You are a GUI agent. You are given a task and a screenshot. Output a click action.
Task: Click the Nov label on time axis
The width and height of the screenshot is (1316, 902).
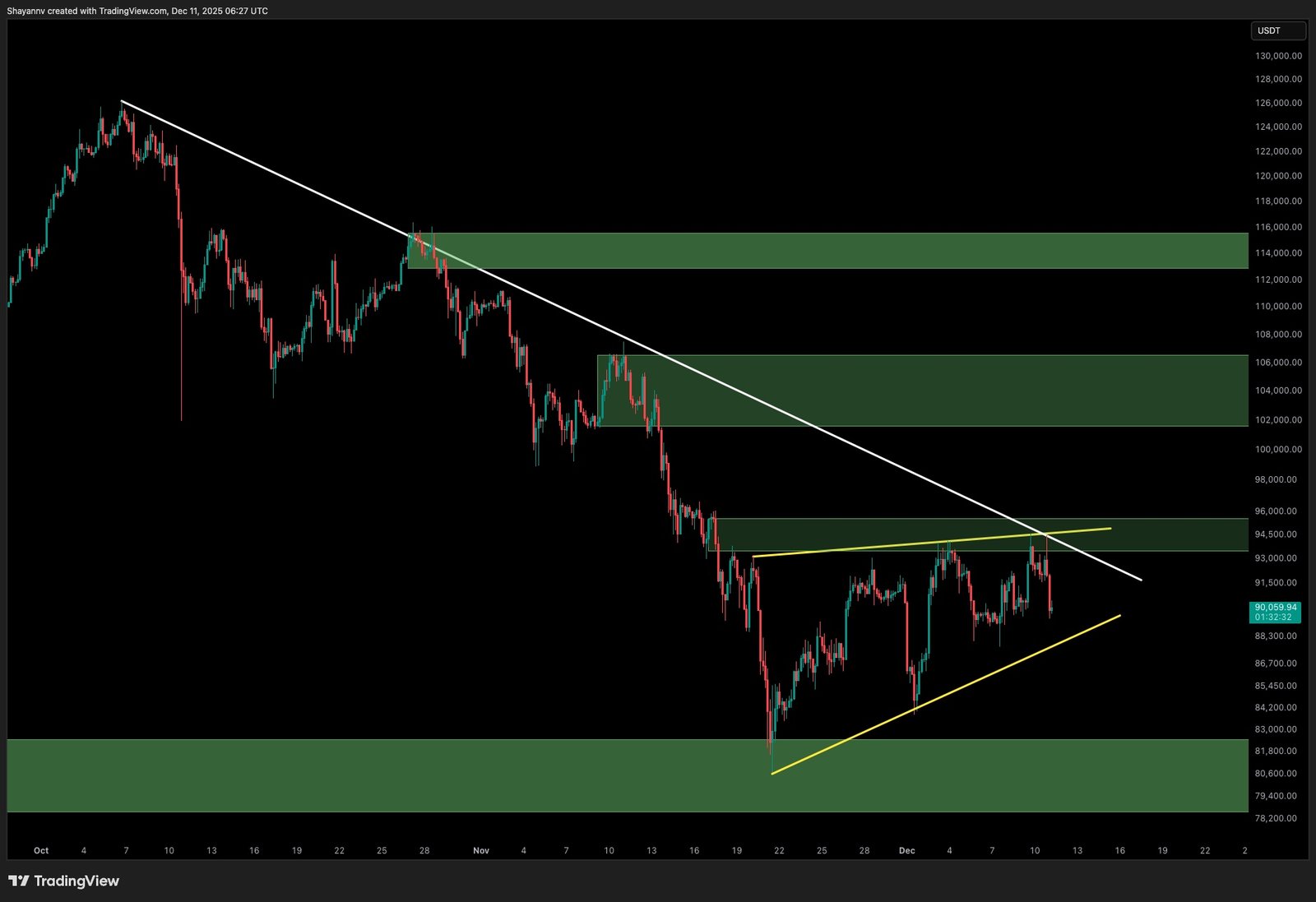pos(481,850)
